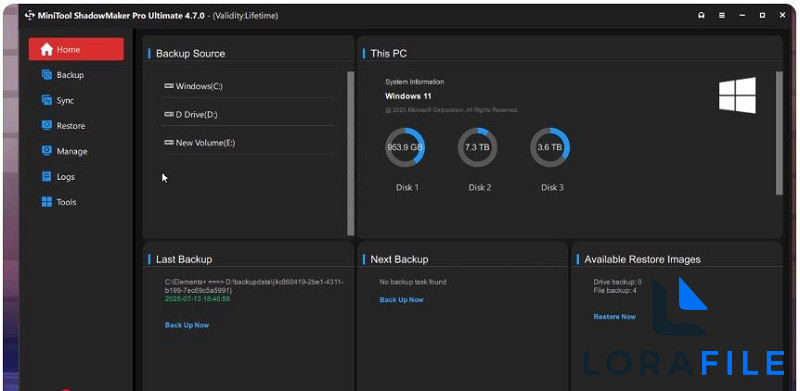Click the Windows 11 system name text
This screenshot has height=391, width=800.
pyautogui.click(x=408, y=96)
